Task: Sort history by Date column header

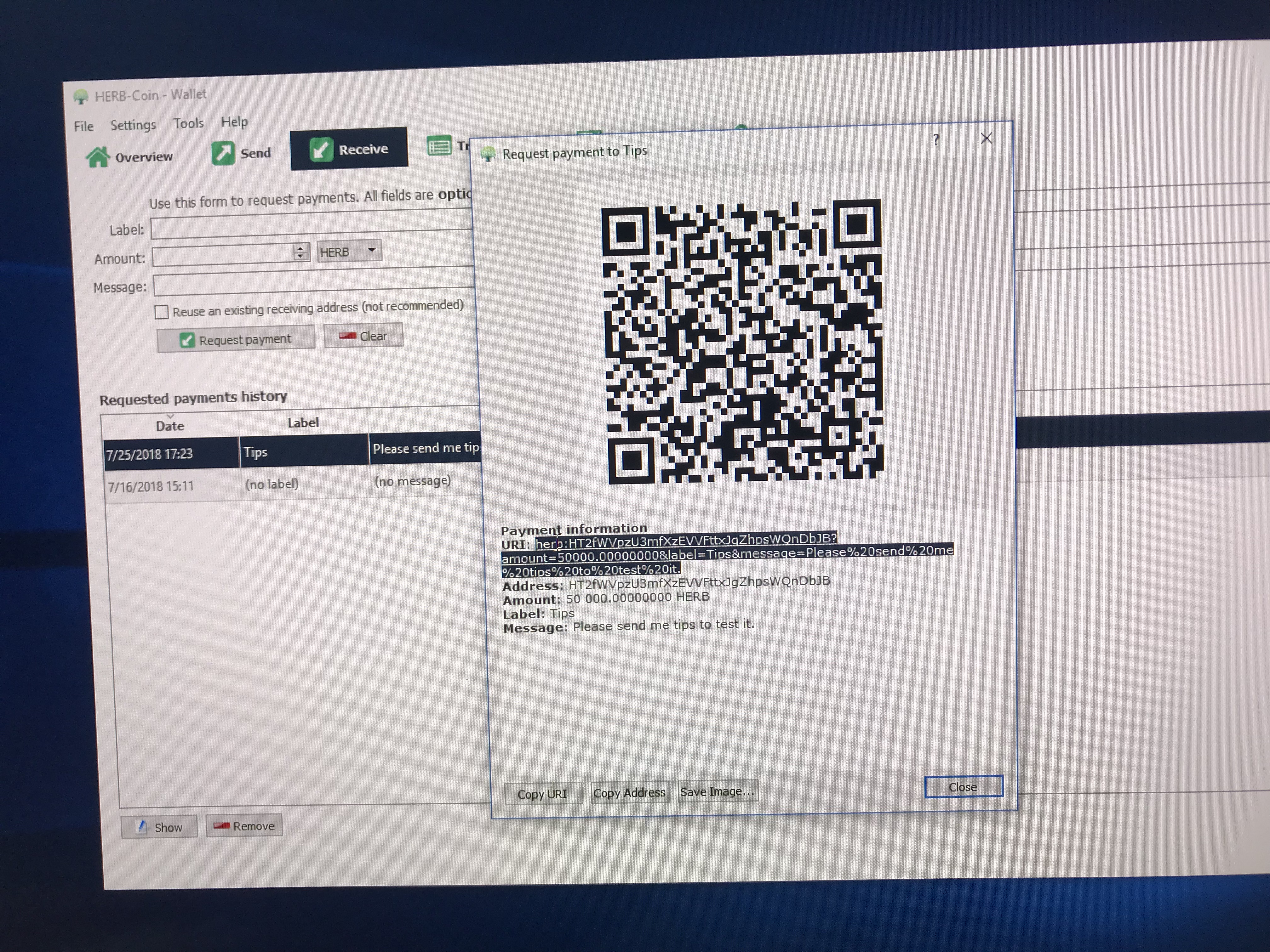Action: pos(170,426)
